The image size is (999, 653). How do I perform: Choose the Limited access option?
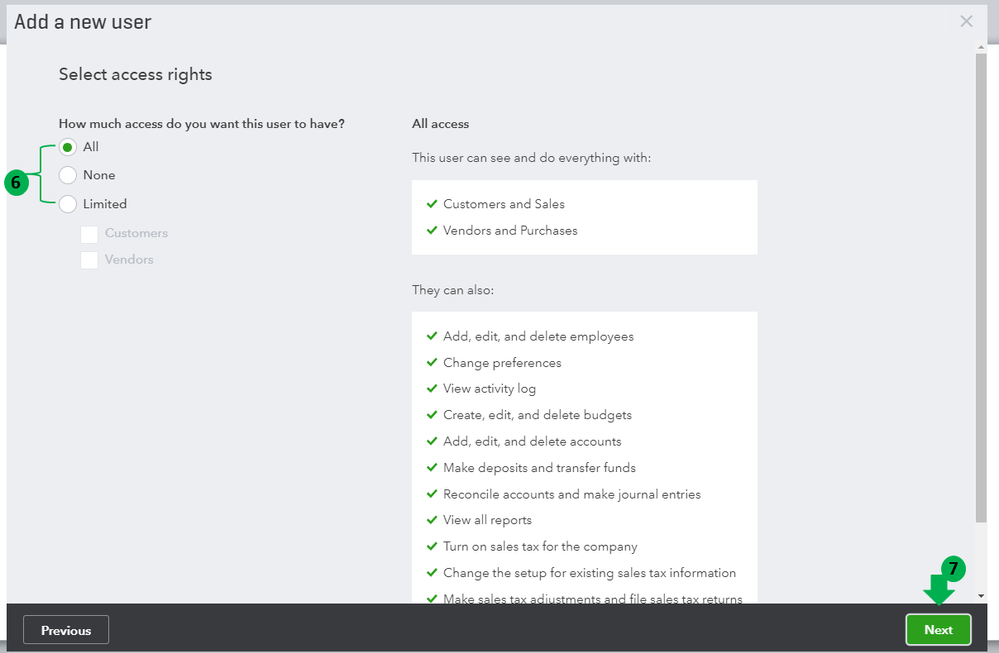68,204
